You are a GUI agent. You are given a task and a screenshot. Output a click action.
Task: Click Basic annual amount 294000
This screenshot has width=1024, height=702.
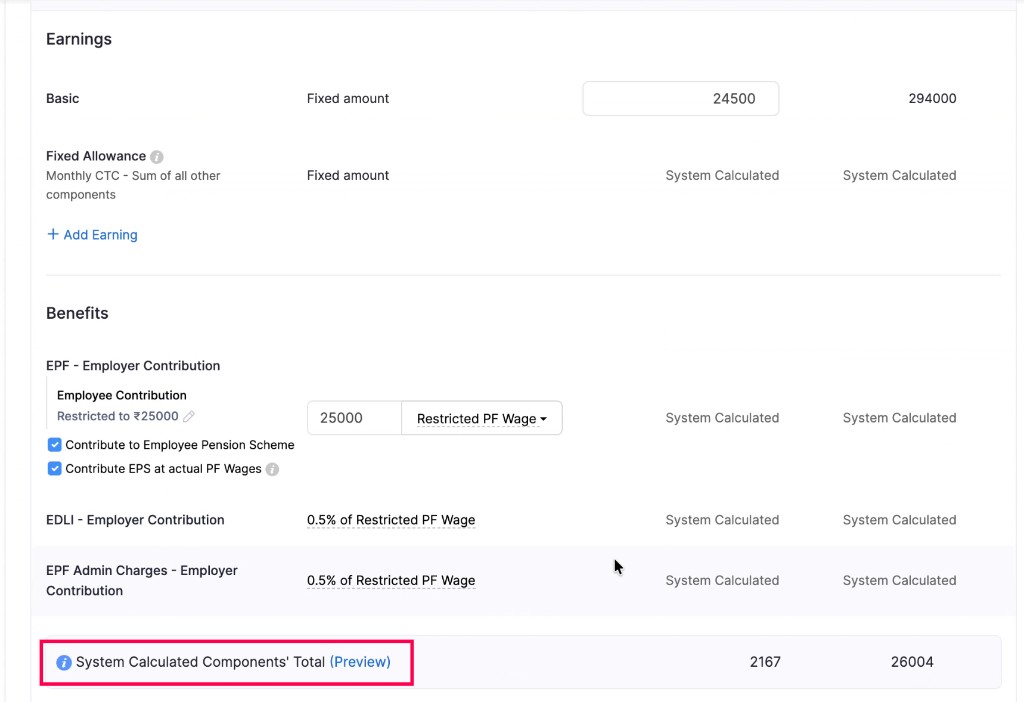(932, 99)
